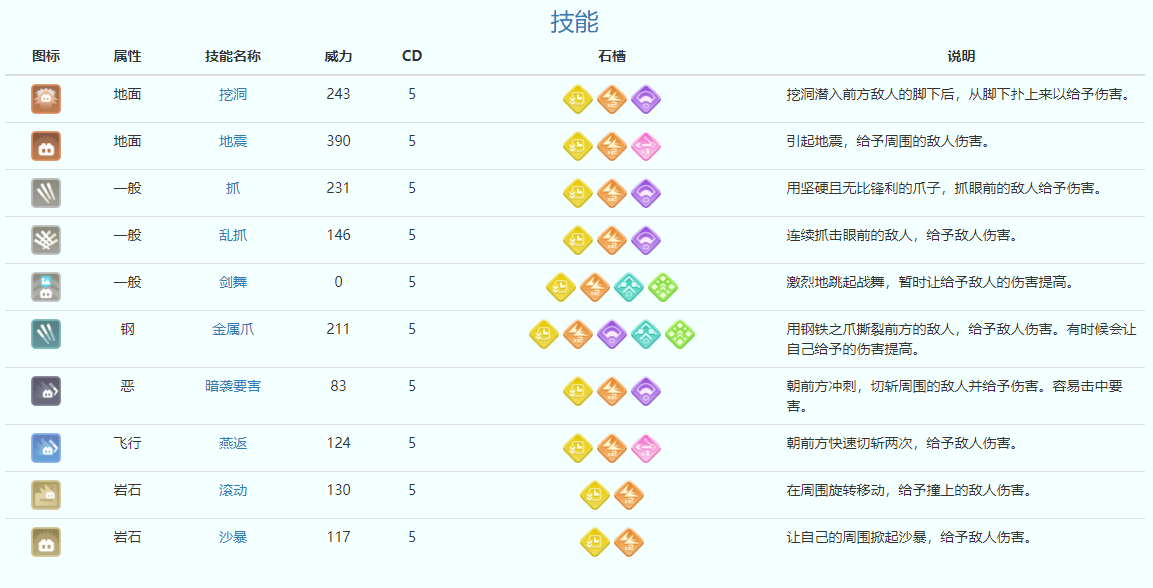Click orange x2 stone in 滚动 row
This screenshot has height=588, width=1153.
pos(629,496)
